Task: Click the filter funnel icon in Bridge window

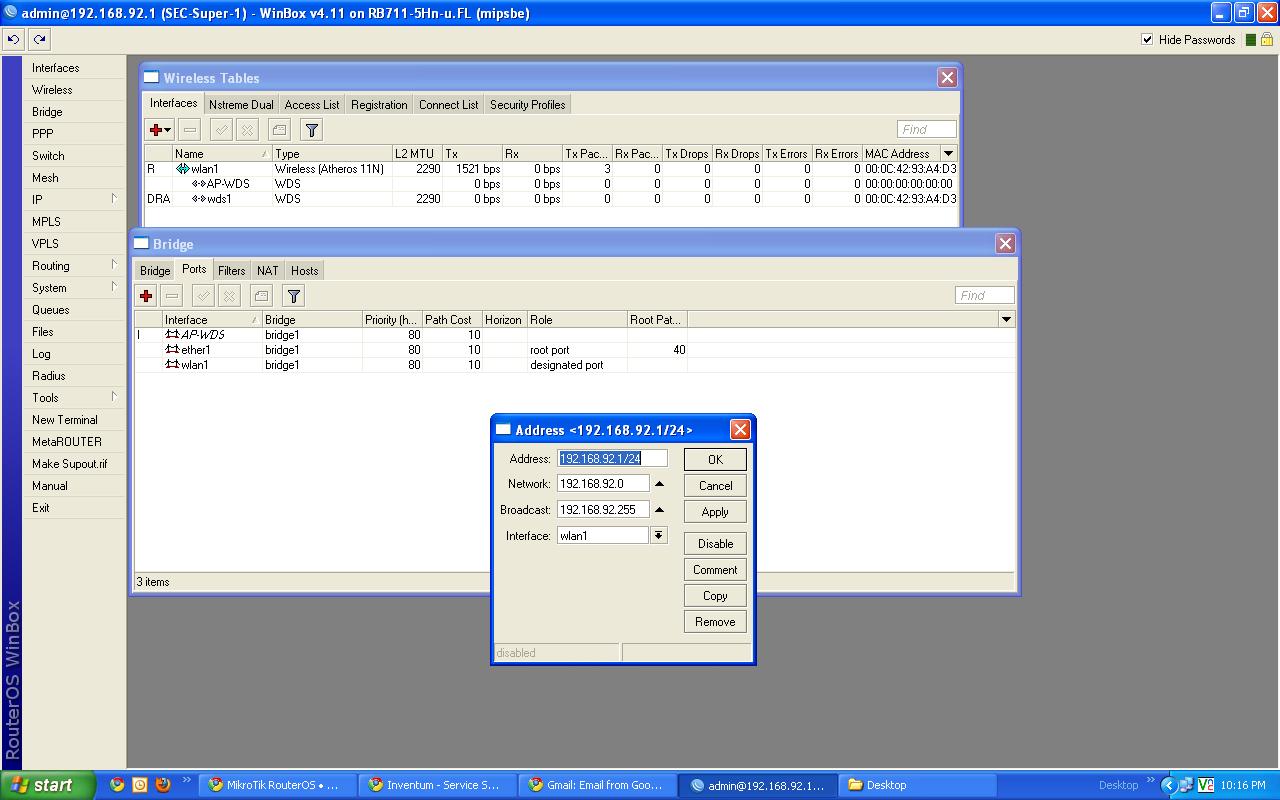Action: click(x=293, y=296)
